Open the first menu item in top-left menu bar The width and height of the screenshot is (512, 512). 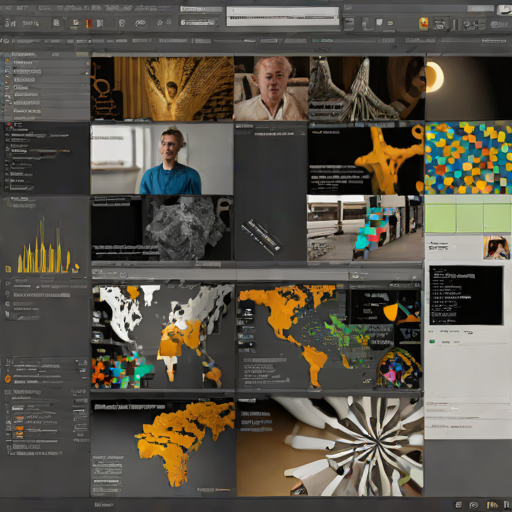[x=7, y=7]
